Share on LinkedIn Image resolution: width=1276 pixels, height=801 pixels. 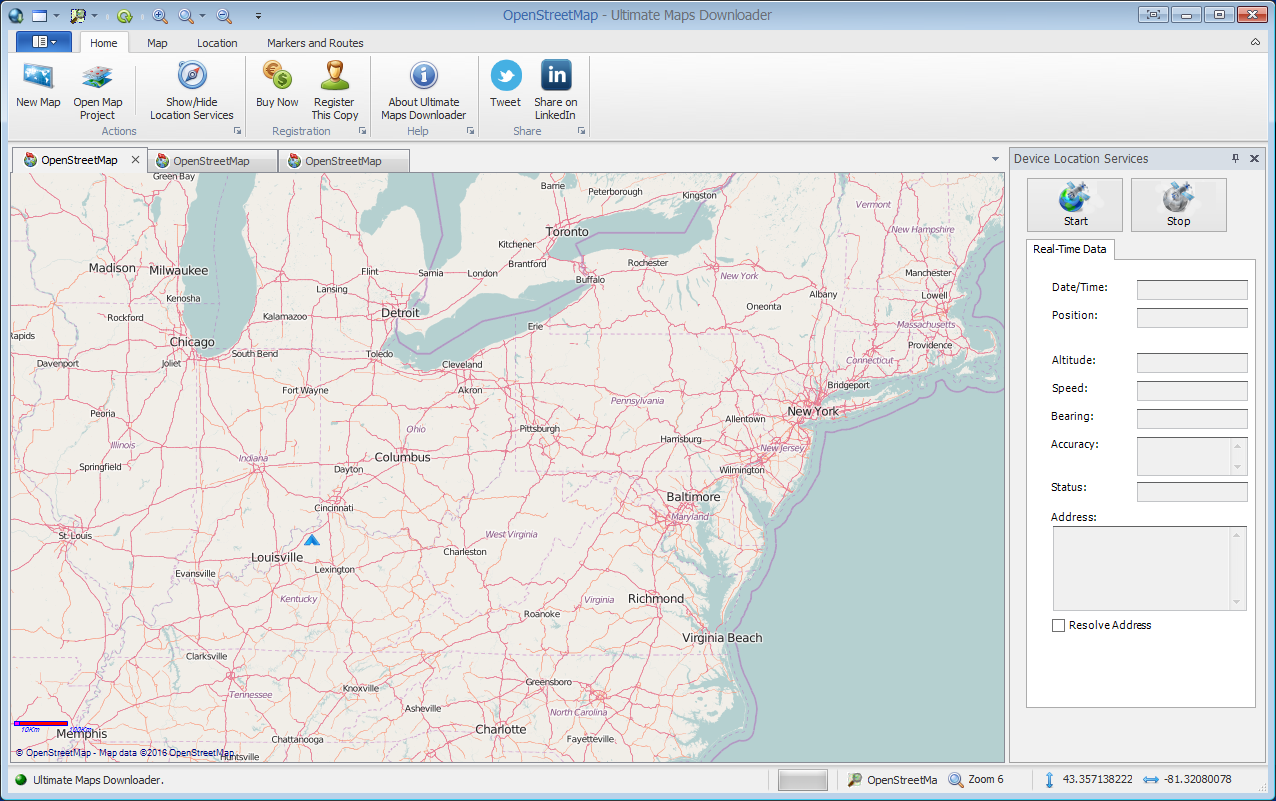click(556, 76)
